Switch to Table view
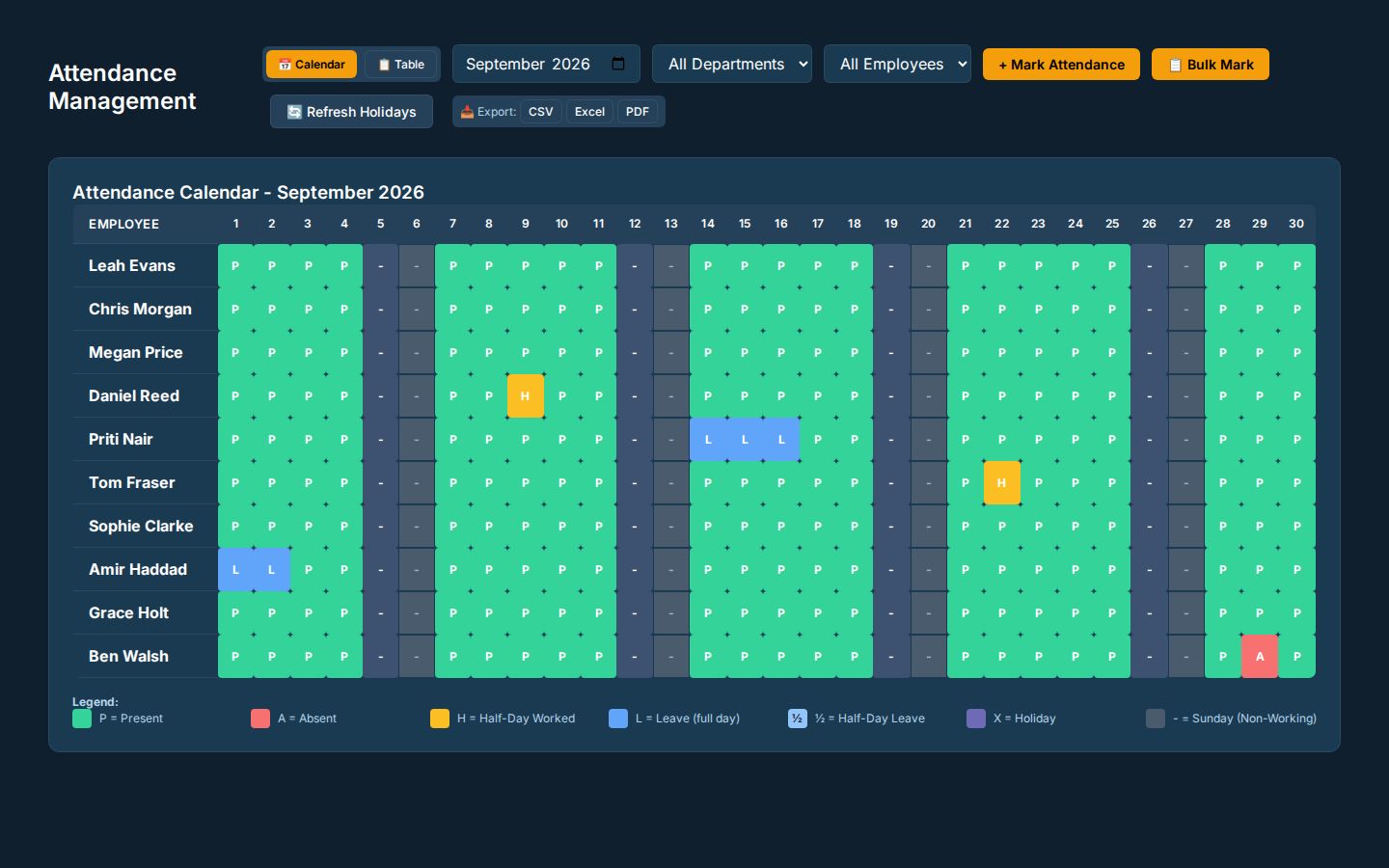The image size is (1389, 868). (x=401, y=65)
